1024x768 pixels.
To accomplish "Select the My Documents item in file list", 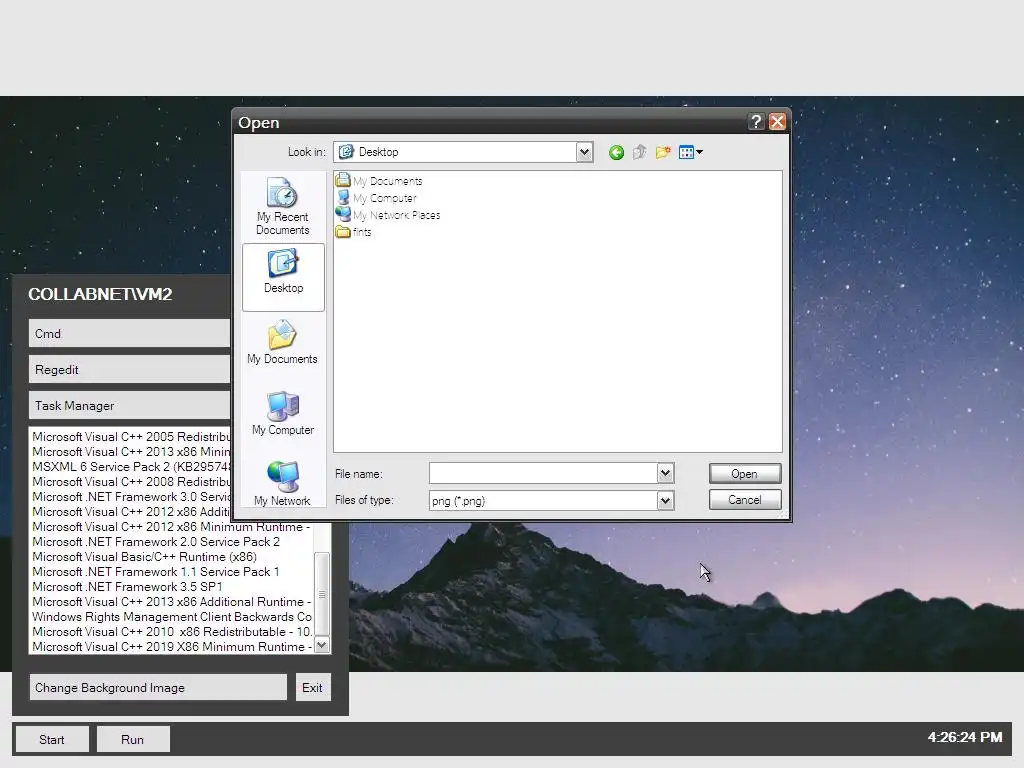I will 379,181.
